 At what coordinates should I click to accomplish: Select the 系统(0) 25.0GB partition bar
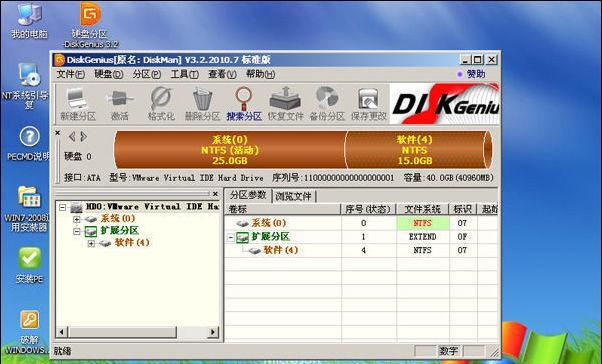coord(230,150)
